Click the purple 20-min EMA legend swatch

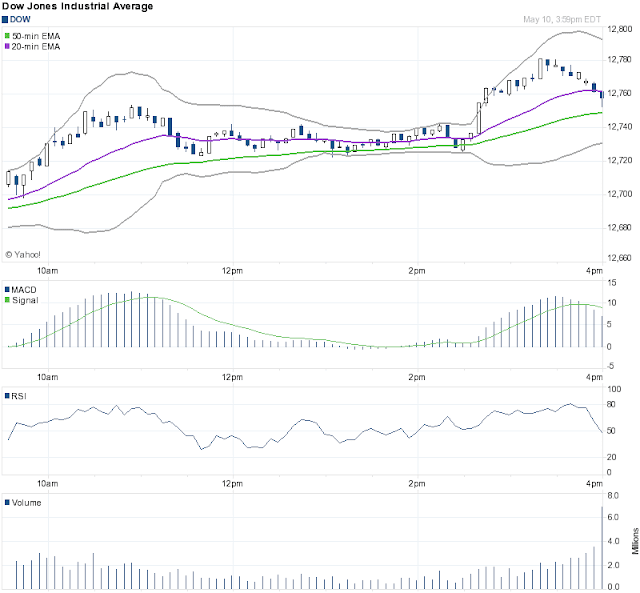pos(7,47)
